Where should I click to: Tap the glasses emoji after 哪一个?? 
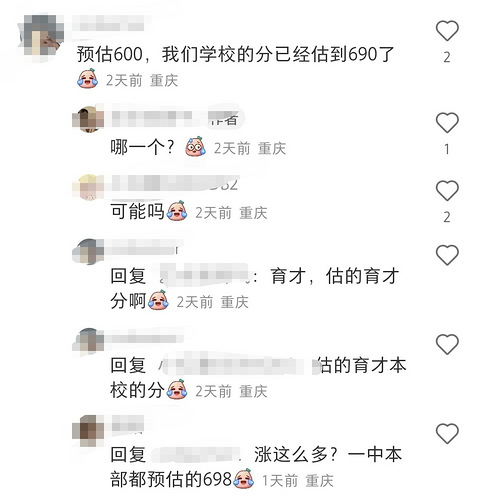pos(195,147)
